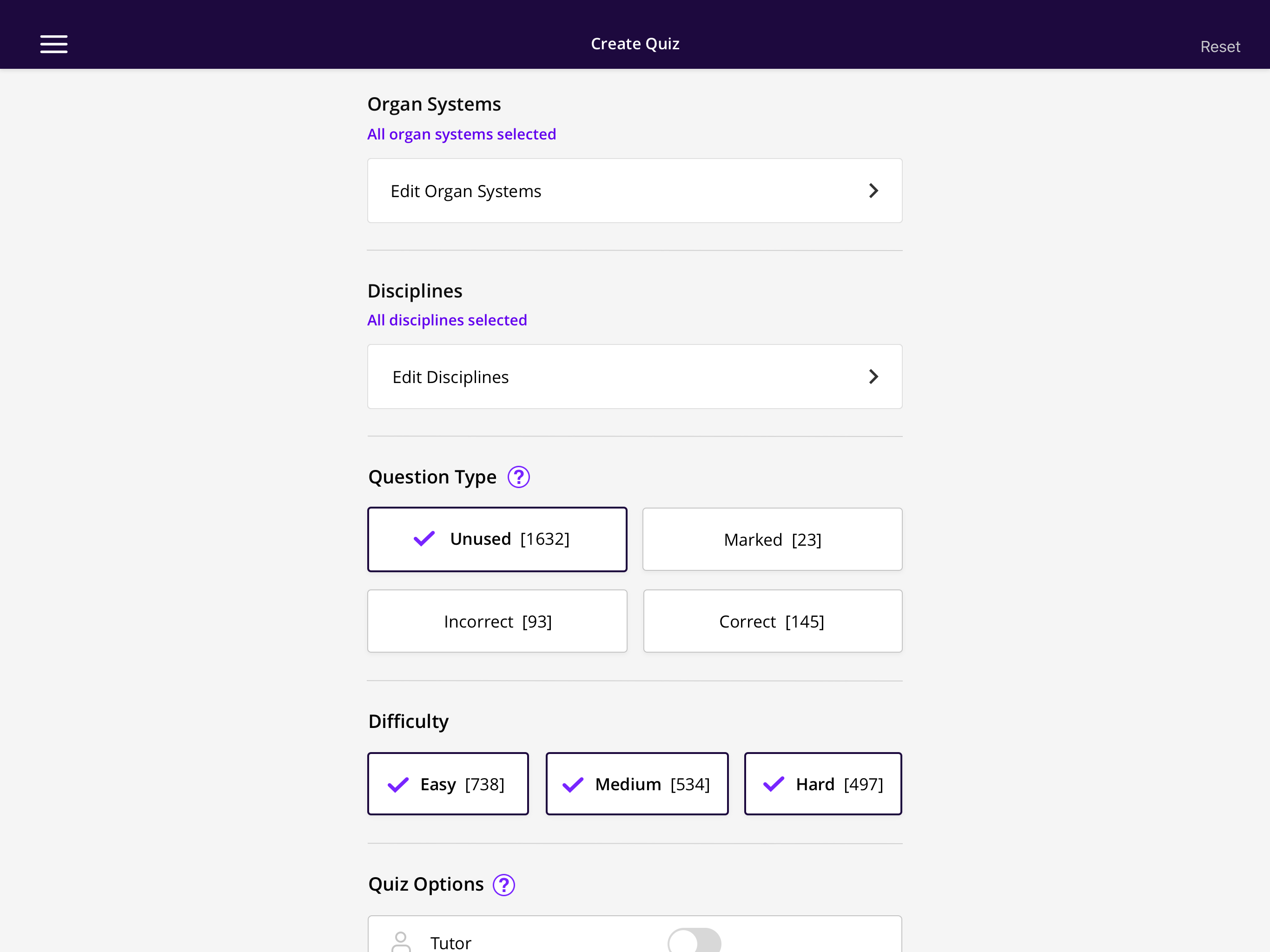Click the checkmark inside the Unused button
This screenshot has width=1270, height=952.
[x=424, y=539]
